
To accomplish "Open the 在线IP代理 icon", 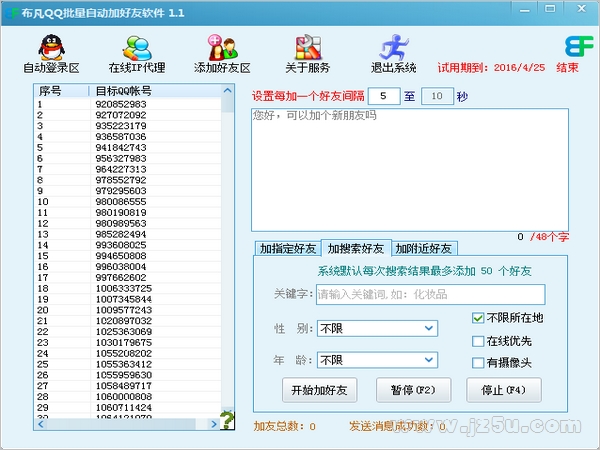I will tap(137, 48).
